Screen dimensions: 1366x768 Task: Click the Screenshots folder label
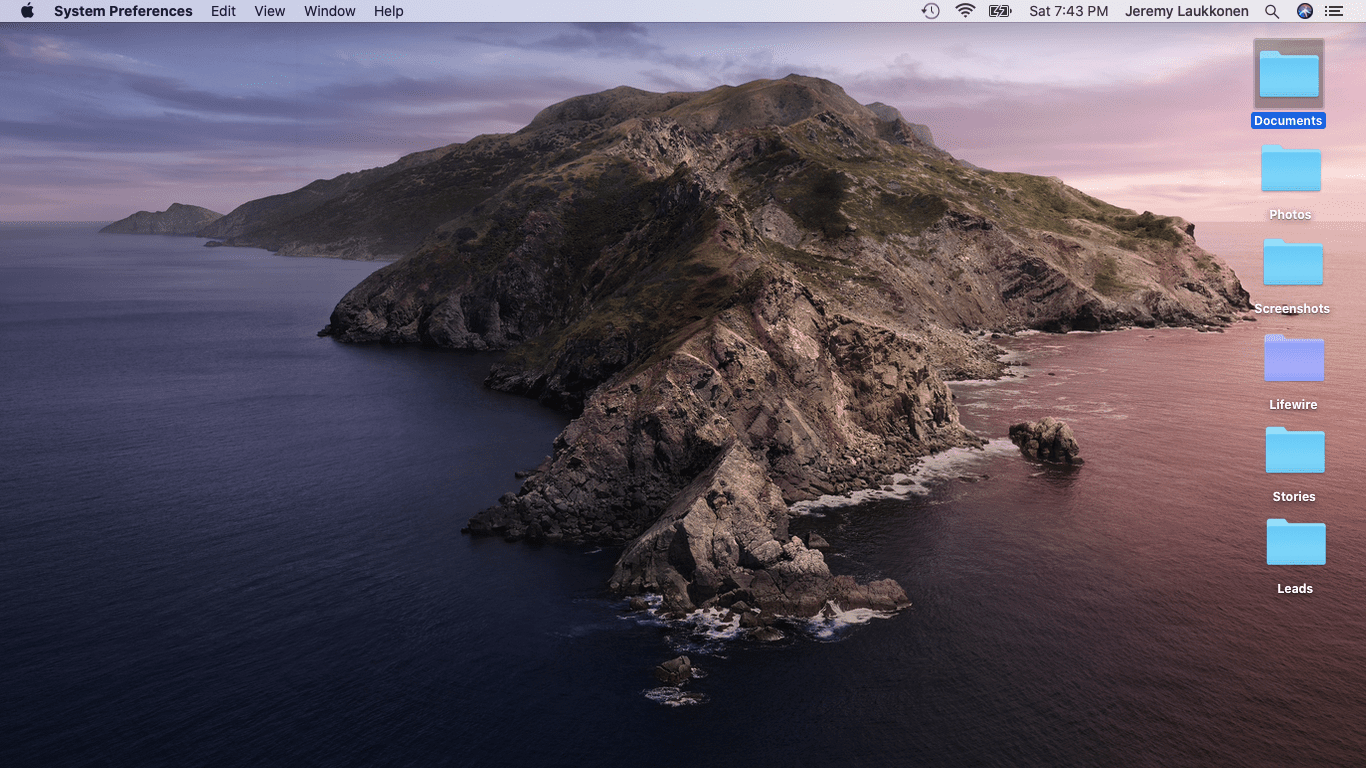pos(1292,309)
